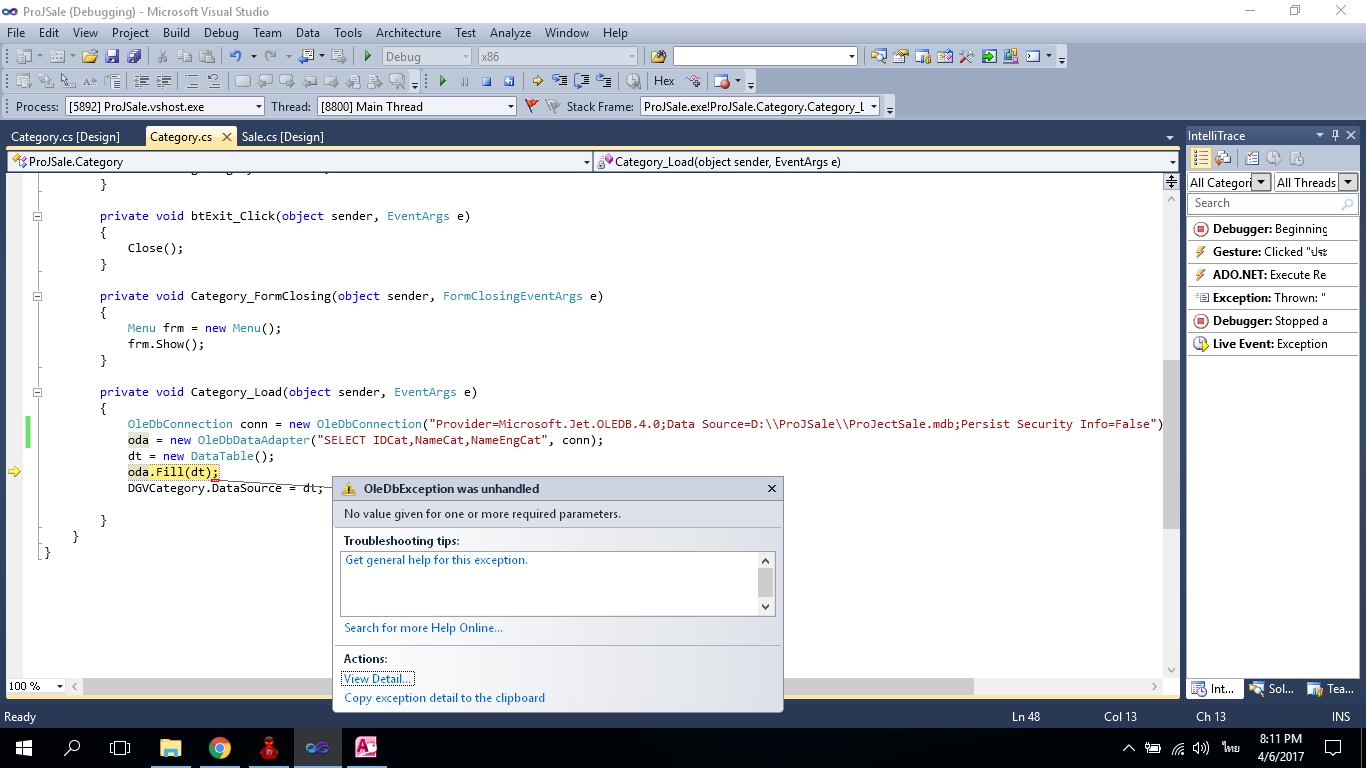
Task: Toggle the thread flag icon beside Thread dropdown
Action: pyautogui.click(x=532, y=106)
